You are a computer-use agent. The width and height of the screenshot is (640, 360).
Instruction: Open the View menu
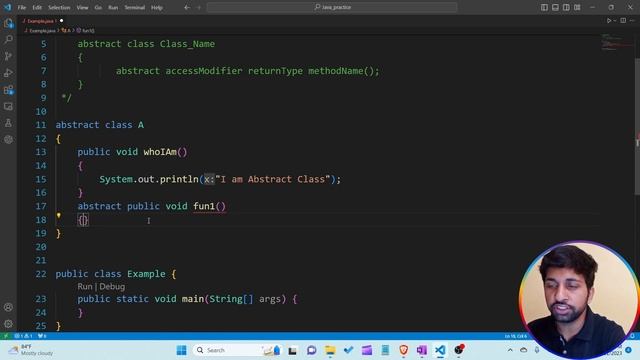point(82,7)
